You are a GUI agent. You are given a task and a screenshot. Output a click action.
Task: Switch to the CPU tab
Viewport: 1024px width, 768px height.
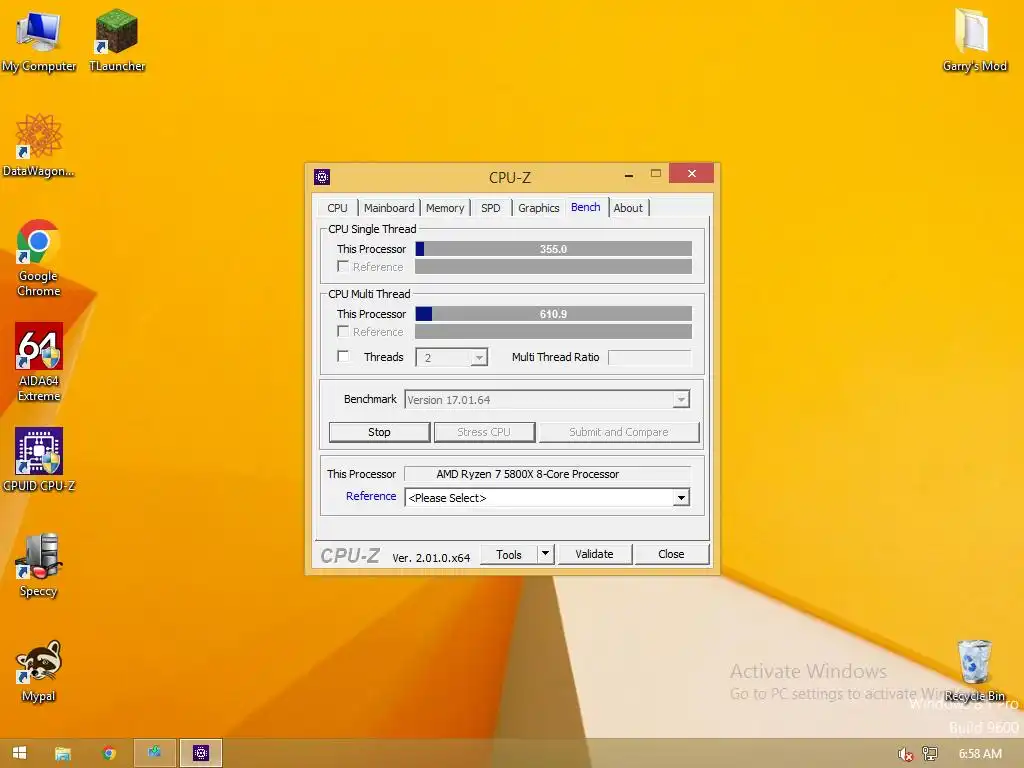337,208
